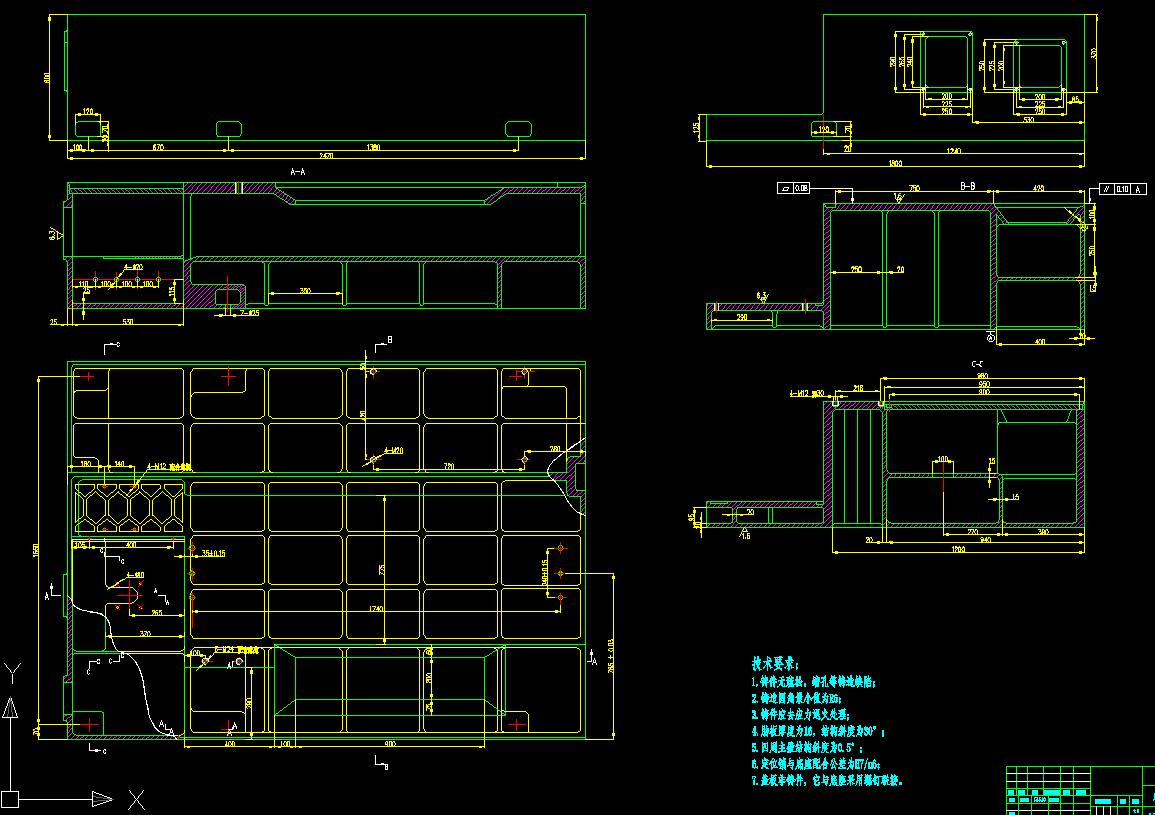This screenshot has height=815, width=1155.
Task: Select the B section marker below the plan view
Action: [x=382, y=763]
